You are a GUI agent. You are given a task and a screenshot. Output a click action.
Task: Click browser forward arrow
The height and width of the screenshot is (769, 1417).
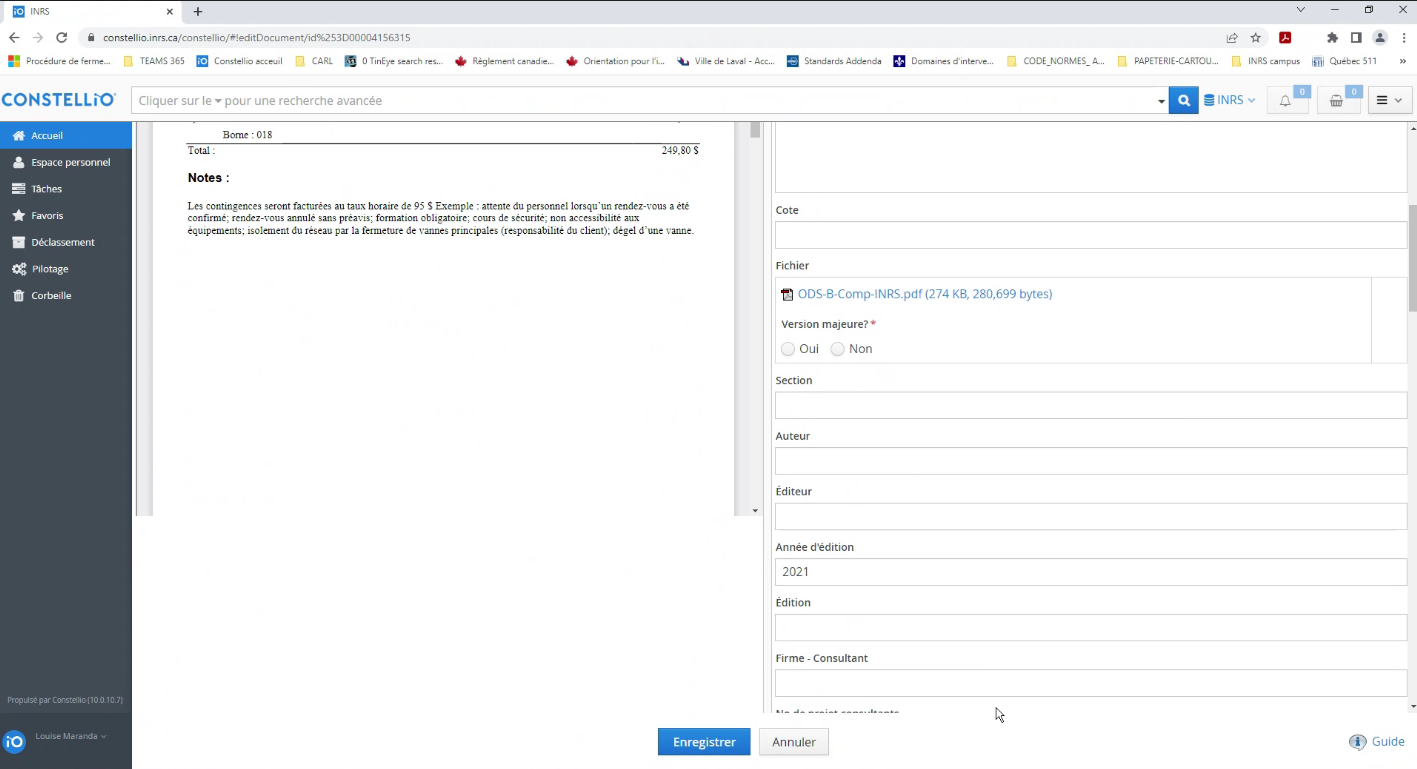[x=38, y=37]
